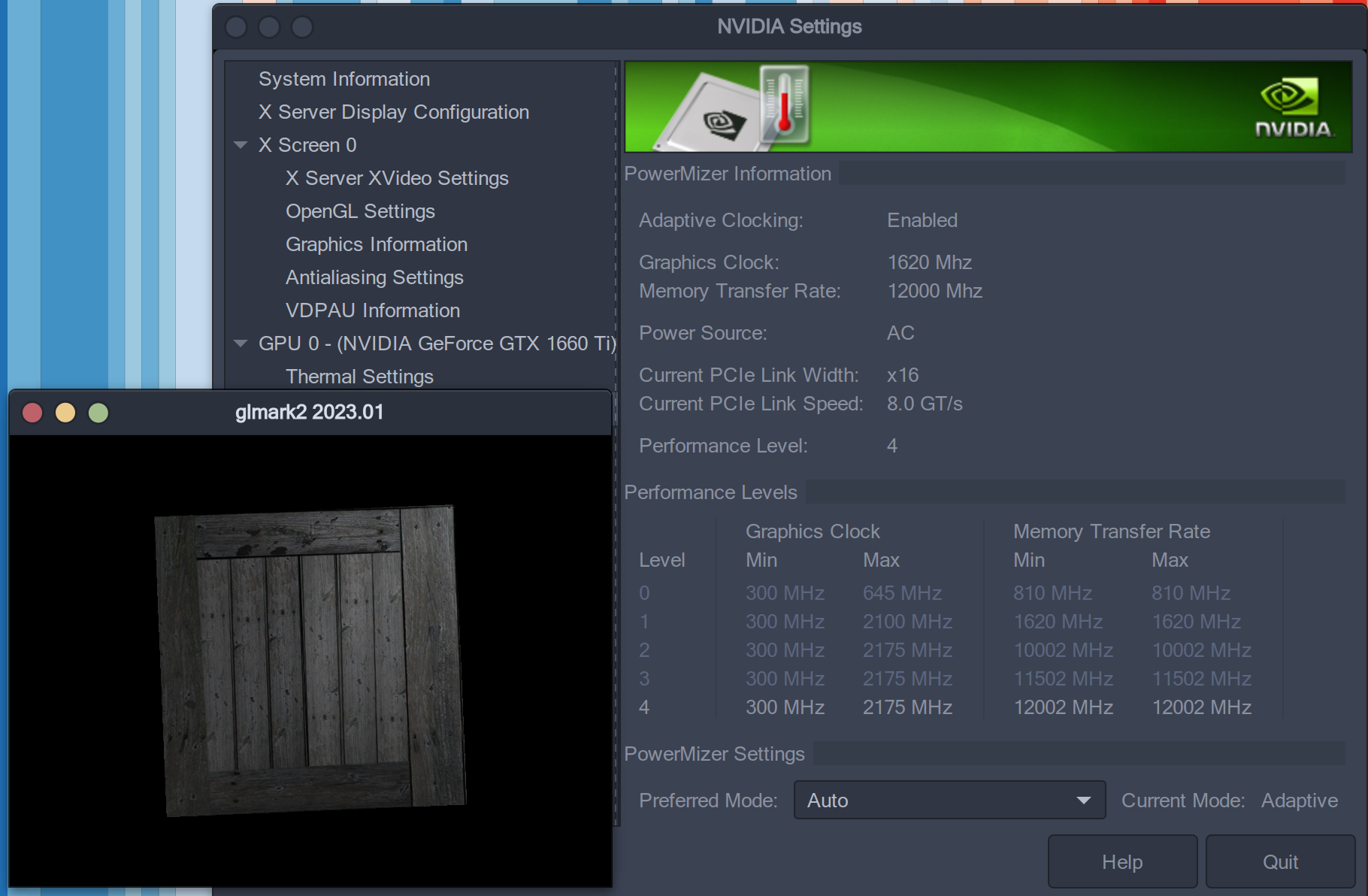Image resolution: width=1368 pixels, height=896 pixels.
Task: Click the PowerMizer Information section header
Action: (x=728, y=174)
